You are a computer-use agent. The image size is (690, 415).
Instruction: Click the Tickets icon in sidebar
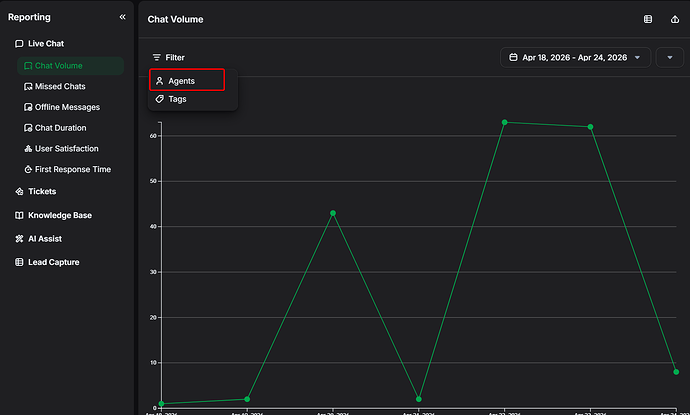(x=19, y=191)
